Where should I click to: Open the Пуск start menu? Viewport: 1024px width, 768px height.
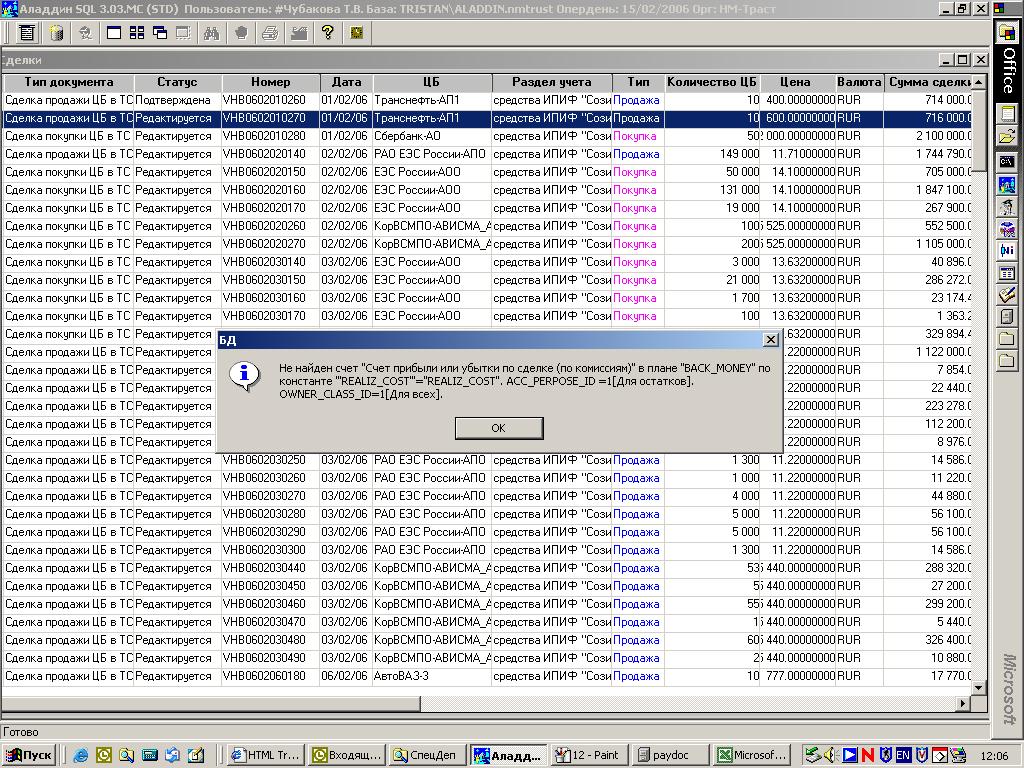(28, 755)
